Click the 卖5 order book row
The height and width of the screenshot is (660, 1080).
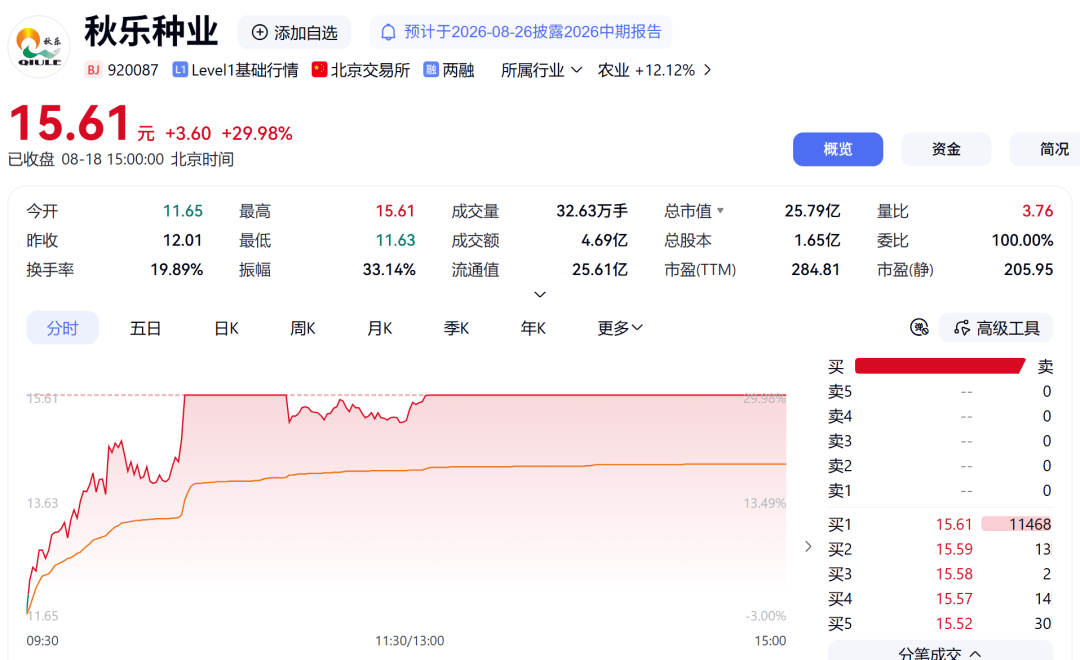940,391
